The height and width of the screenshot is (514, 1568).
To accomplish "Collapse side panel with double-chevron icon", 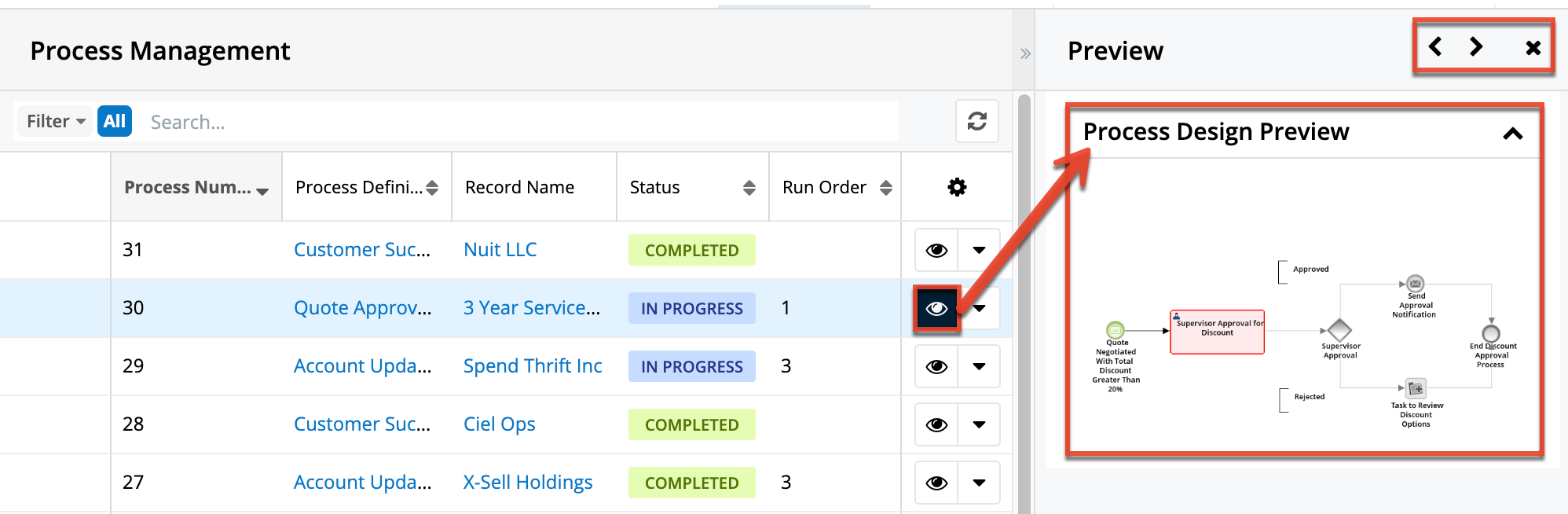I will (x=1024, y=54).
